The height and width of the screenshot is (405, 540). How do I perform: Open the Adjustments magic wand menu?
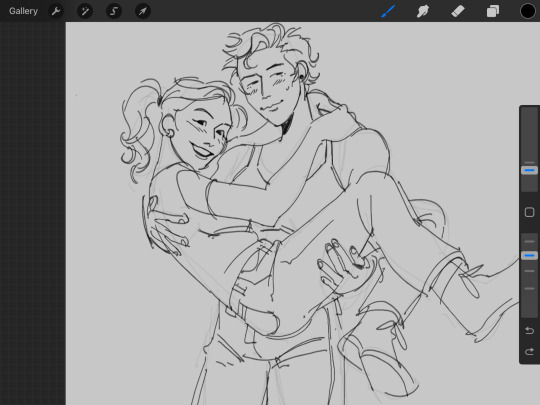coord(85,11)
